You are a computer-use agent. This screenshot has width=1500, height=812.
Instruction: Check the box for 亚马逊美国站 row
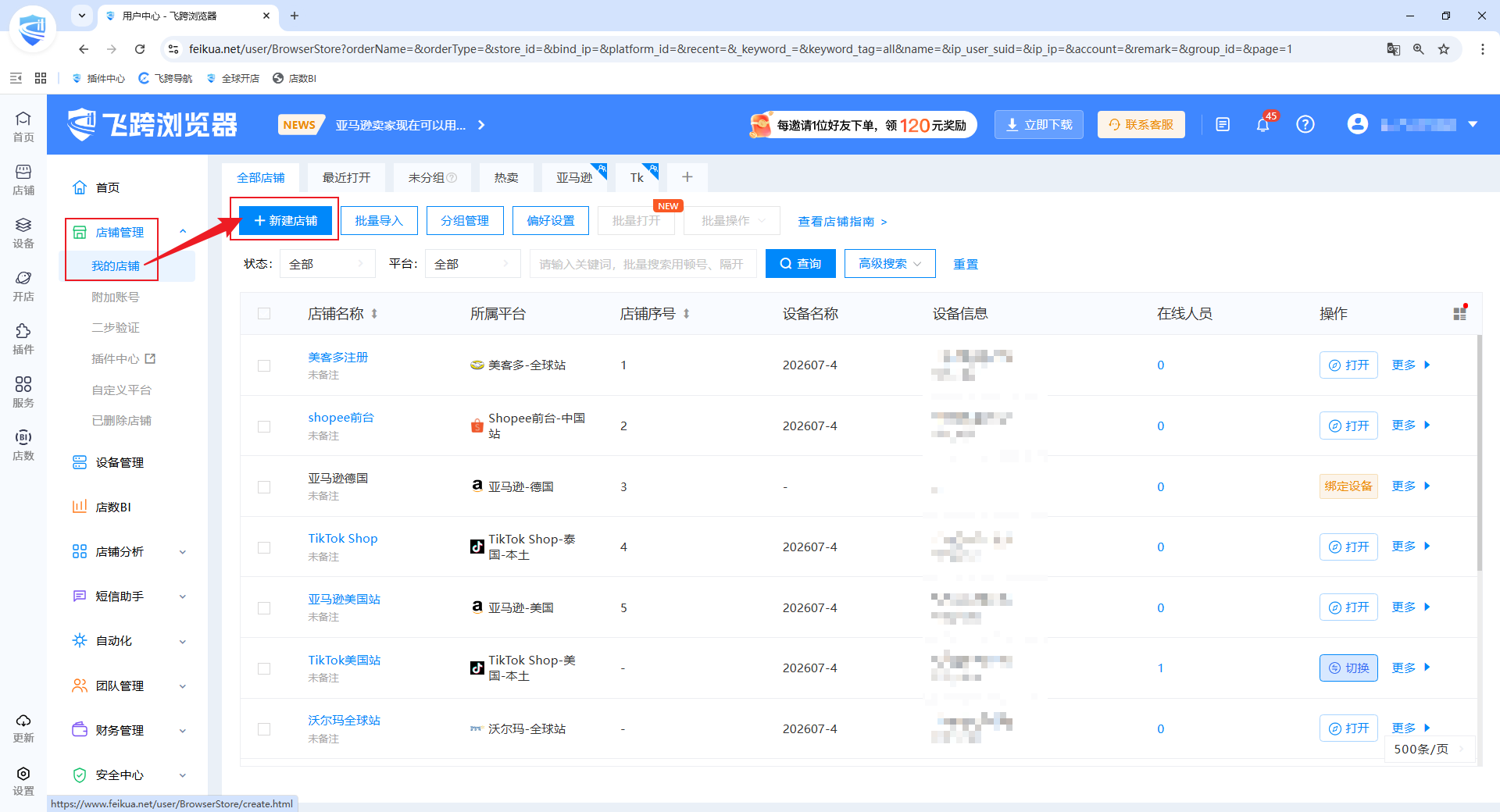pyautogui.click(x=264, y=608)
